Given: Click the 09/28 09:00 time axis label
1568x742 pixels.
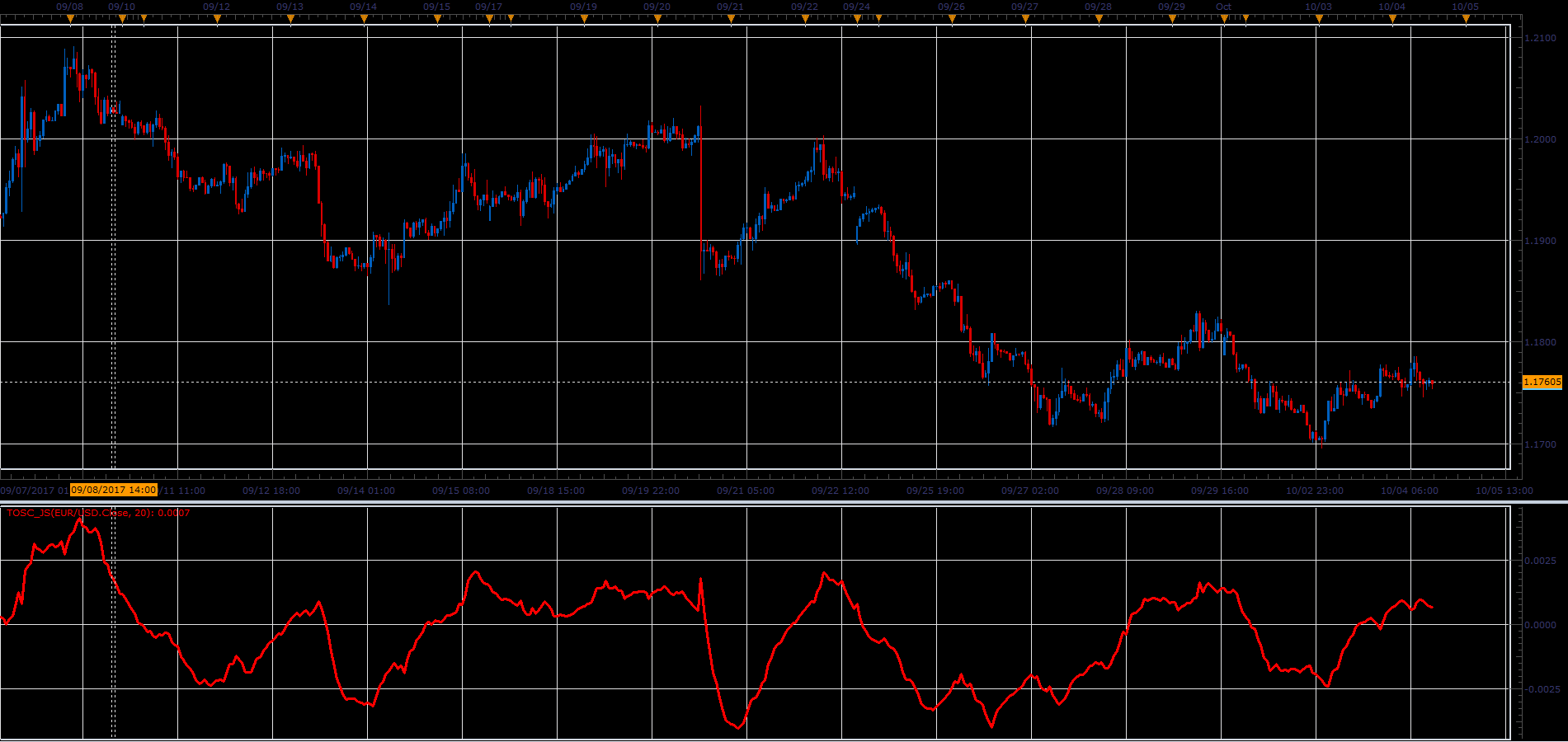Looking at the screenshot, I should [1125, 491].
